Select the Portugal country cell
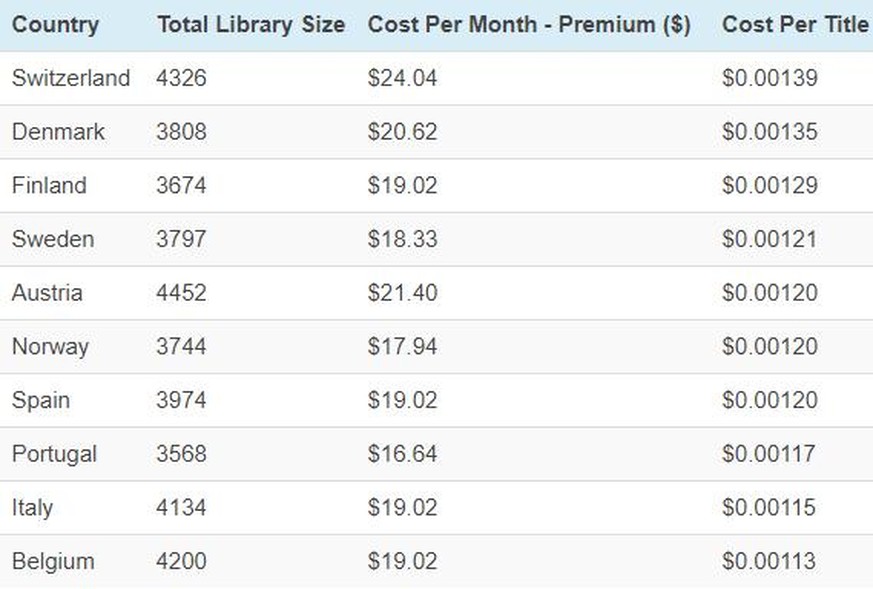873x589 pixels. [54, 454]
